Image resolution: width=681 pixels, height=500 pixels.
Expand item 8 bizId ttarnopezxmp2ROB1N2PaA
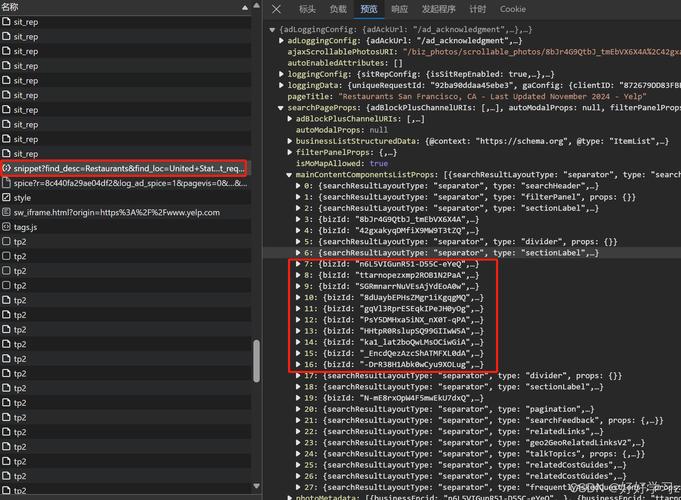298,275
